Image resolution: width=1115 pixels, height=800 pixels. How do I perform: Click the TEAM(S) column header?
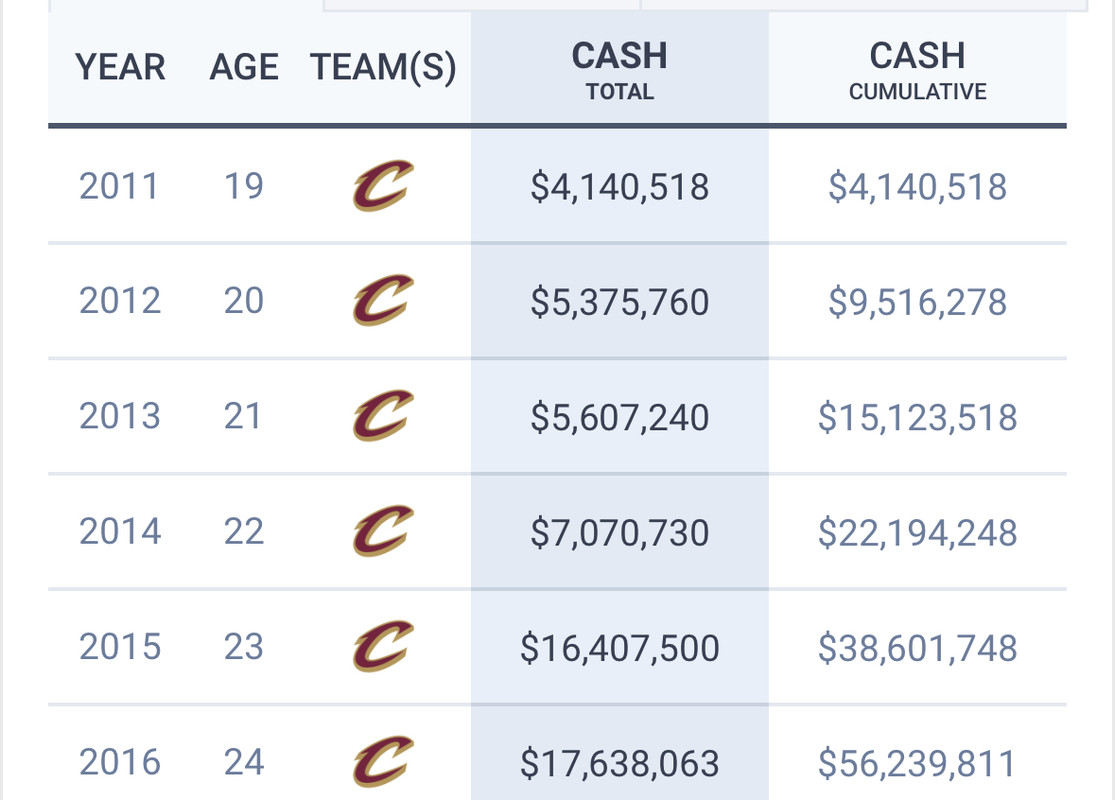pos(383,68)
